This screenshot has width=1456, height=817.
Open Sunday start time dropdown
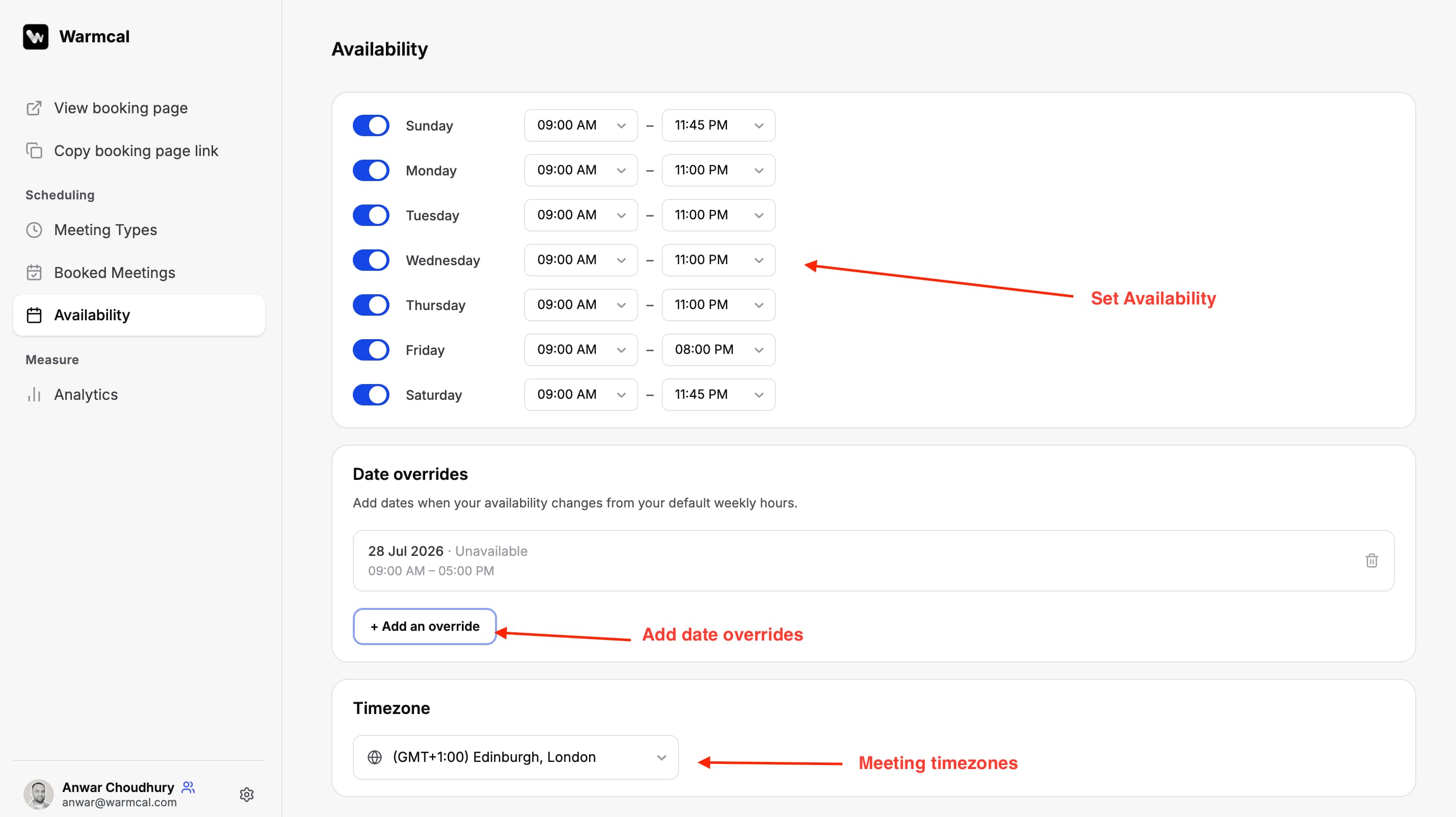[581, 125]
